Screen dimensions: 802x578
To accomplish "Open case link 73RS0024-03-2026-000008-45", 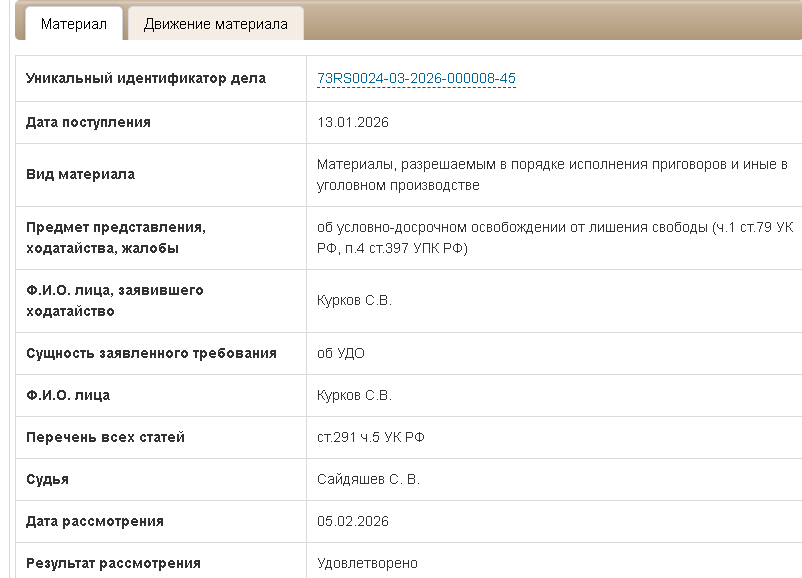I will point(416,79).
